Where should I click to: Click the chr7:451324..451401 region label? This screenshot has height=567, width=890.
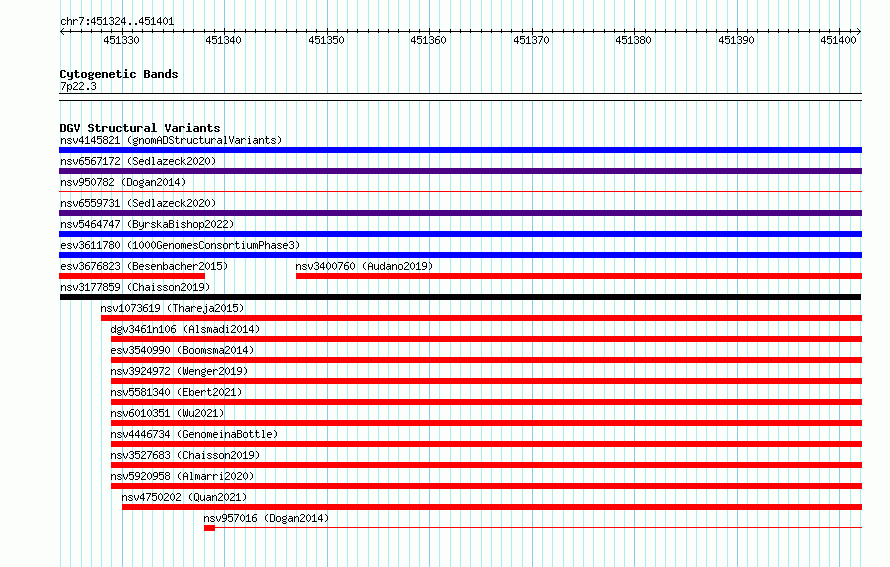pyautogui.click(x=117, y=22)
